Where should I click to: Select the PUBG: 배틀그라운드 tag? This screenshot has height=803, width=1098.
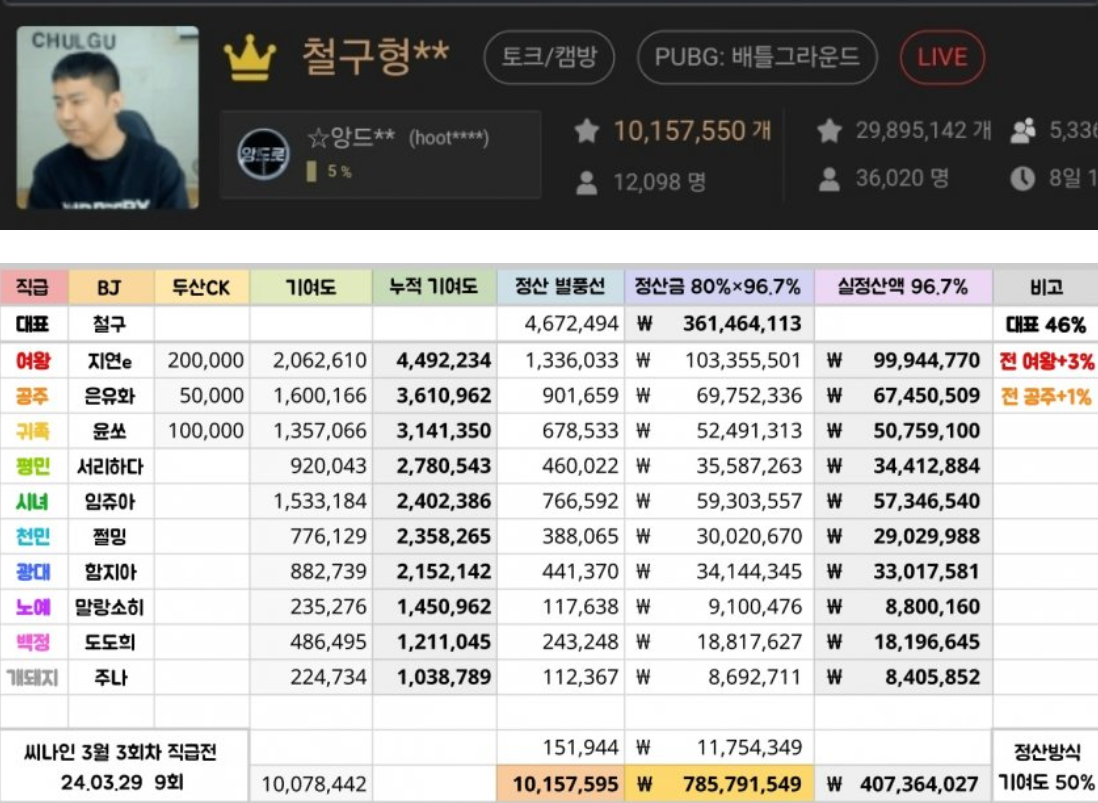[x=757, y=57]
